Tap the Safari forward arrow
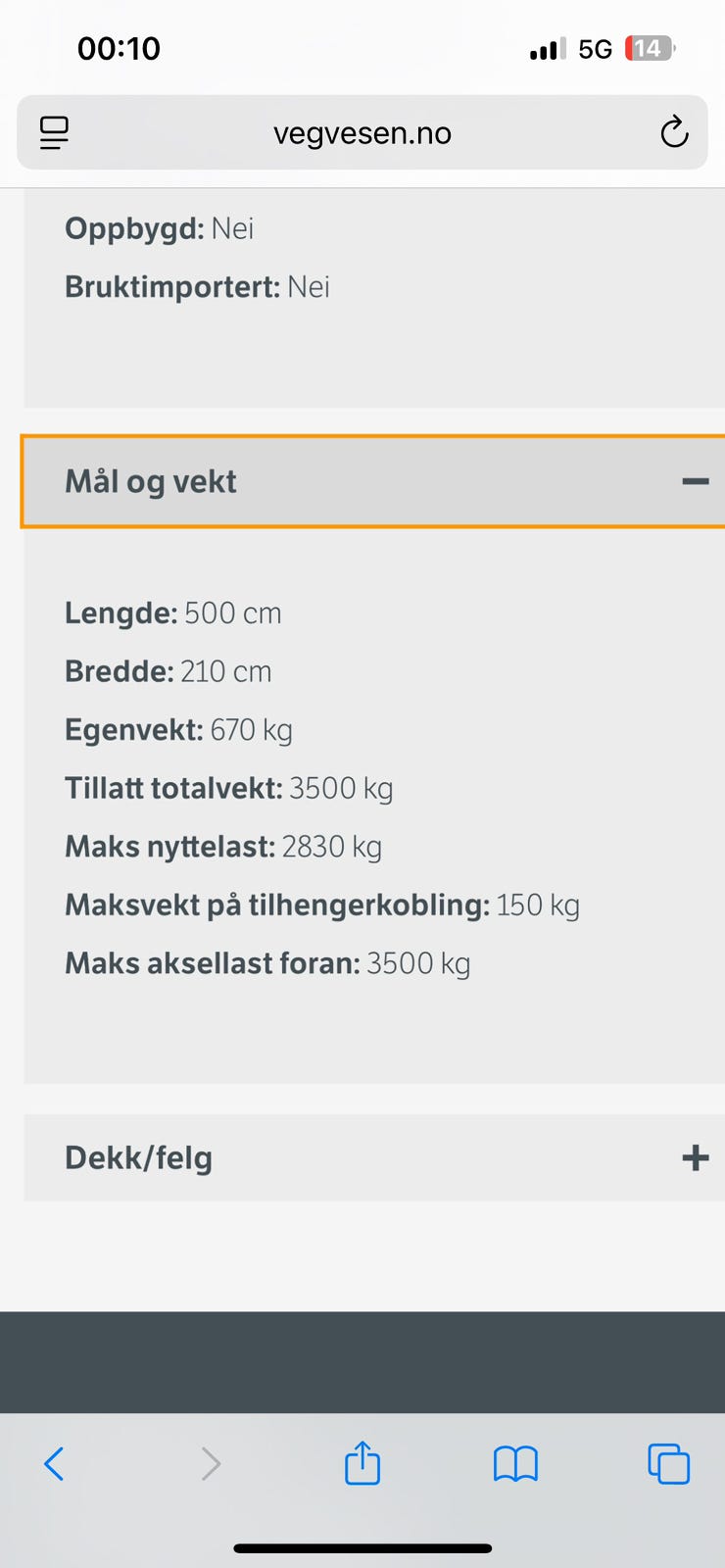725x1568 pixels. coord(210,1464)
